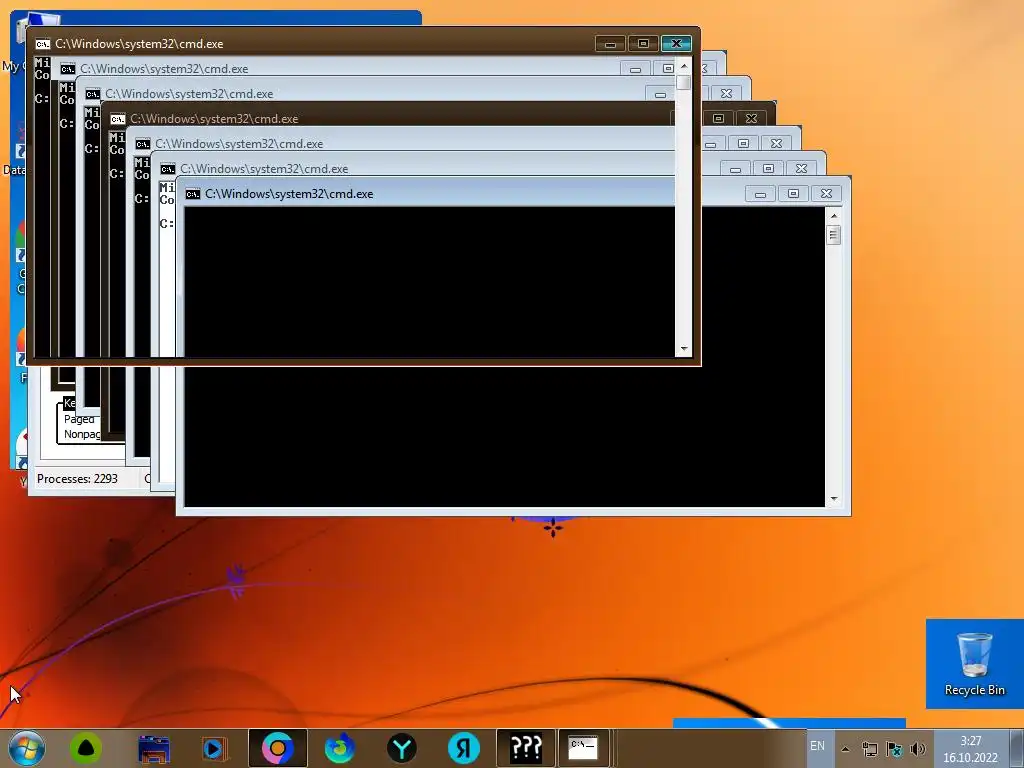Show hidden tray icons arrow
1024x768 pixels.
point(845,748)
